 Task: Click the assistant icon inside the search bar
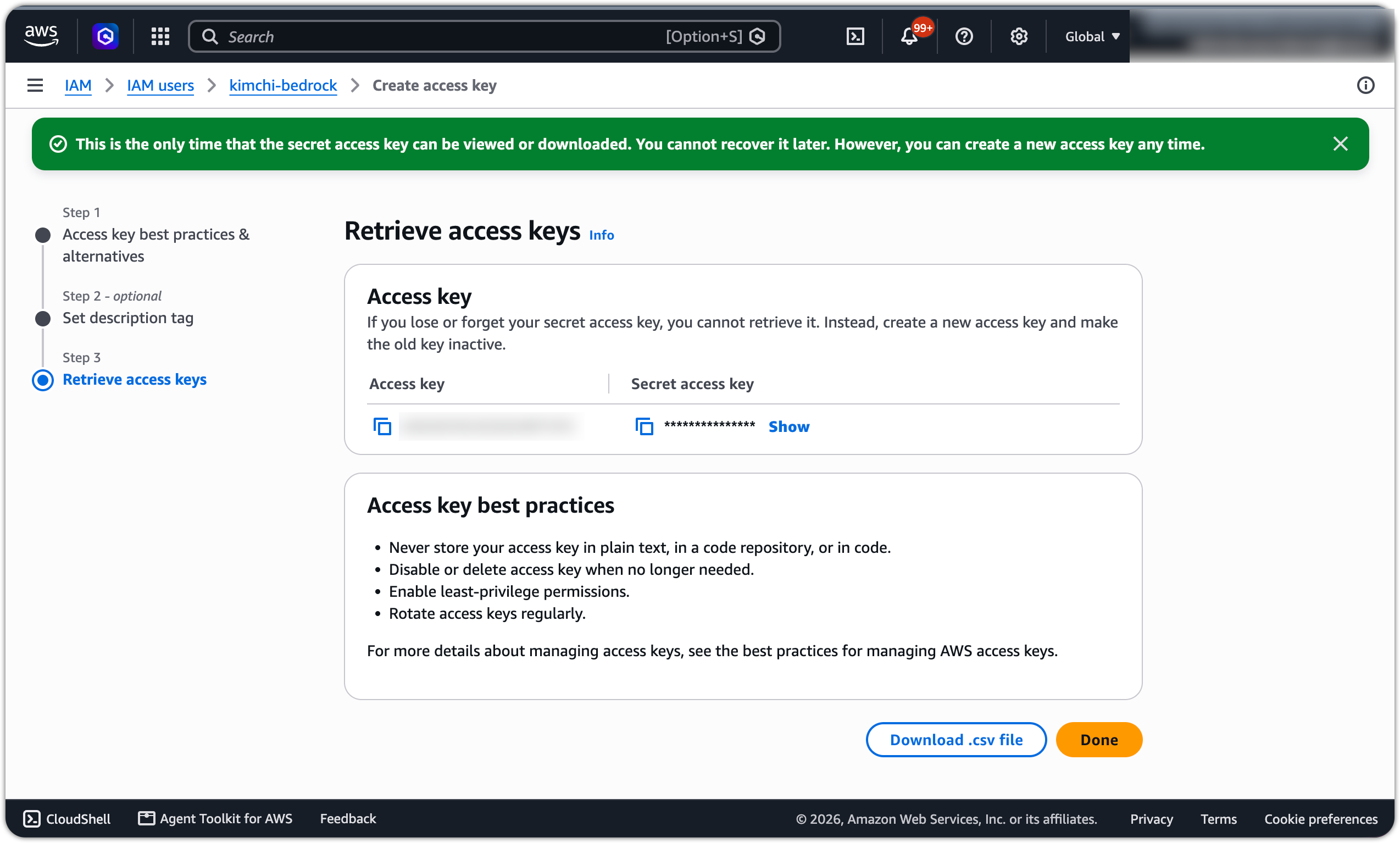click(x=757, y=36)
